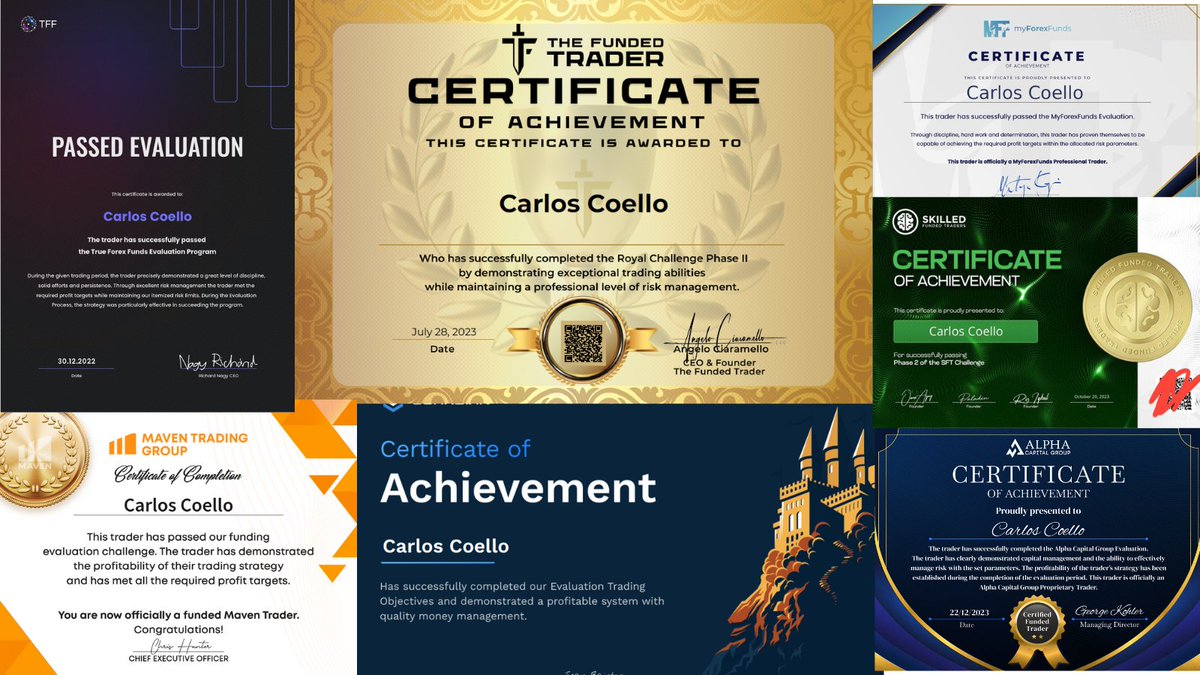
Task: Click "THIS CERTIFICATE IS AWARDED TO" text
Action: (x=583, y=143)
